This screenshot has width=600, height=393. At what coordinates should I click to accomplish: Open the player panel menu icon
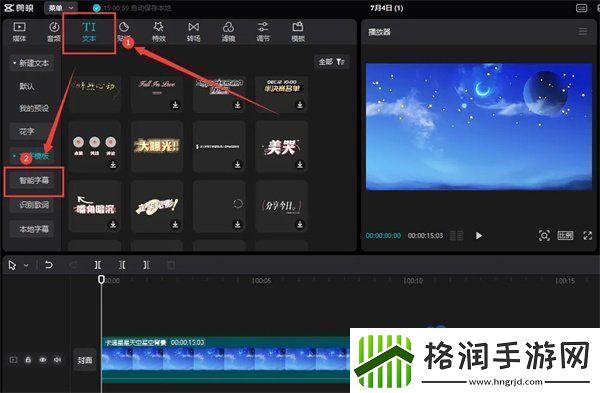(x=582, y=31)
